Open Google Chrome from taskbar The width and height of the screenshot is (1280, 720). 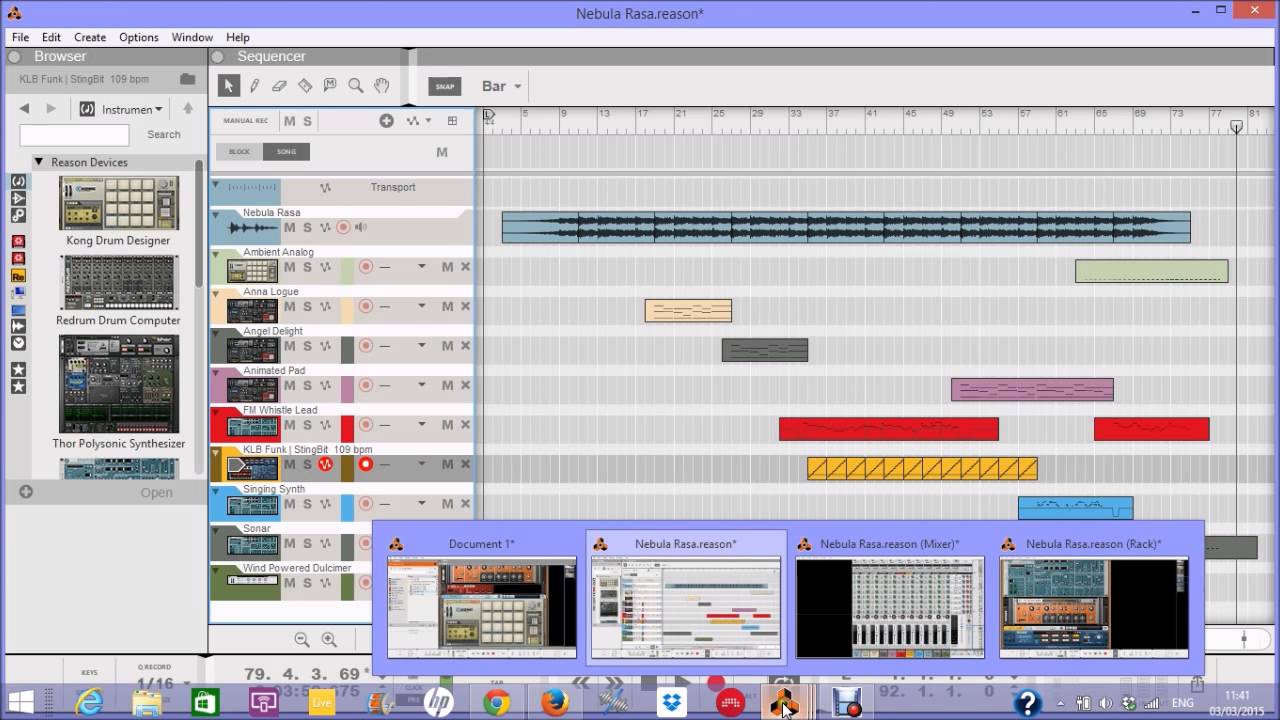click(497, 703)
